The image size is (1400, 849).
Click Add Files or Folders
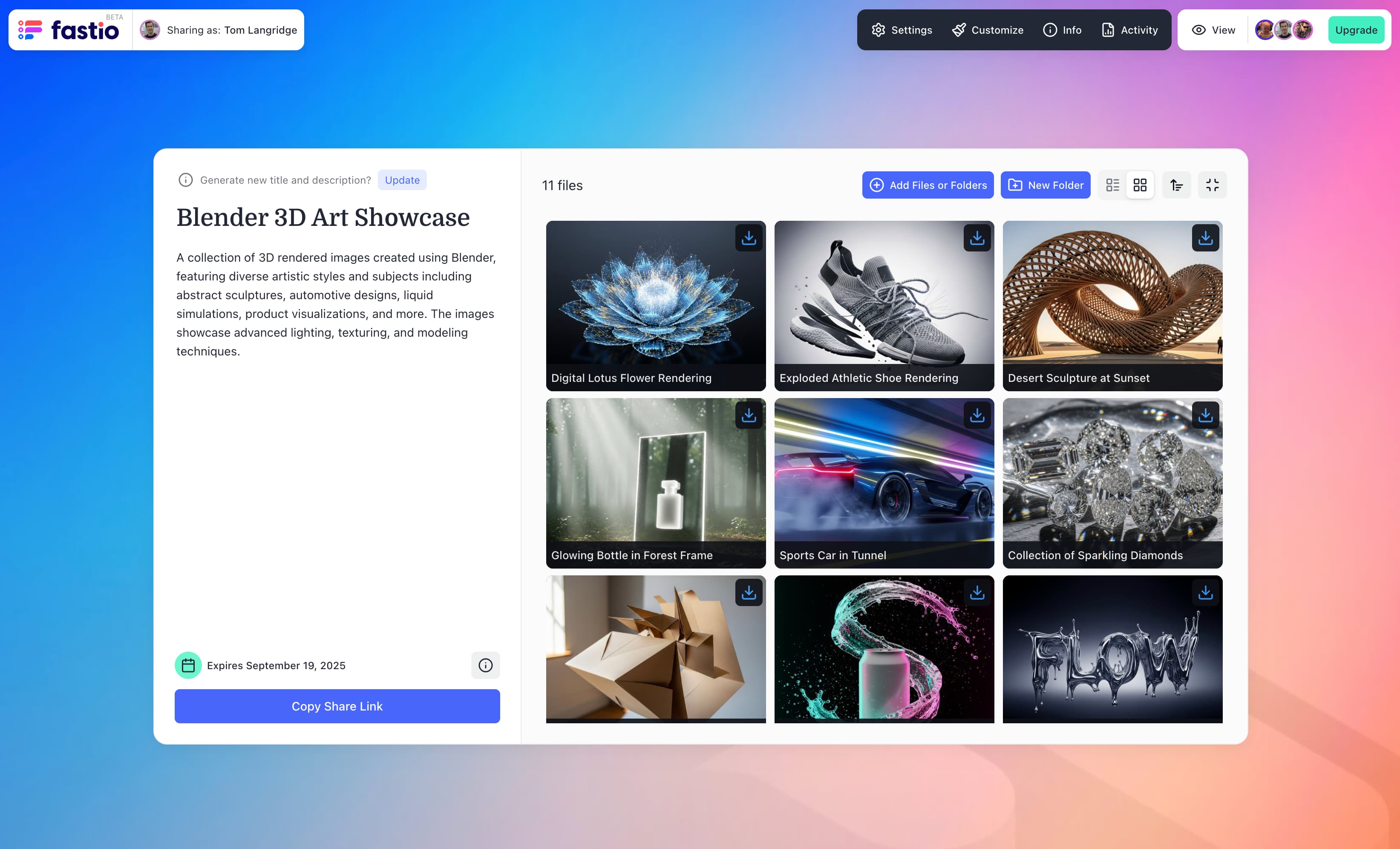928,185
